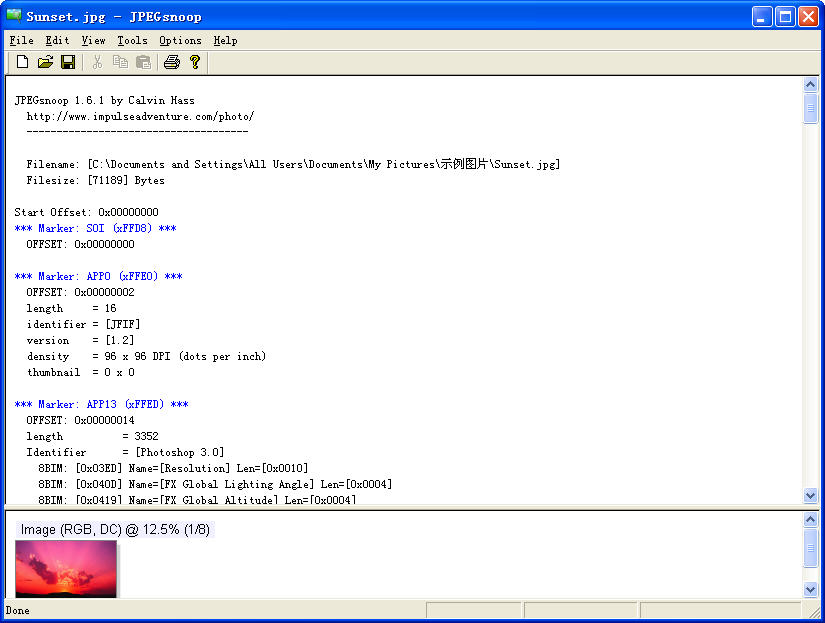
Task: Click the 'Done' status bar text
Action: point(17,610)
